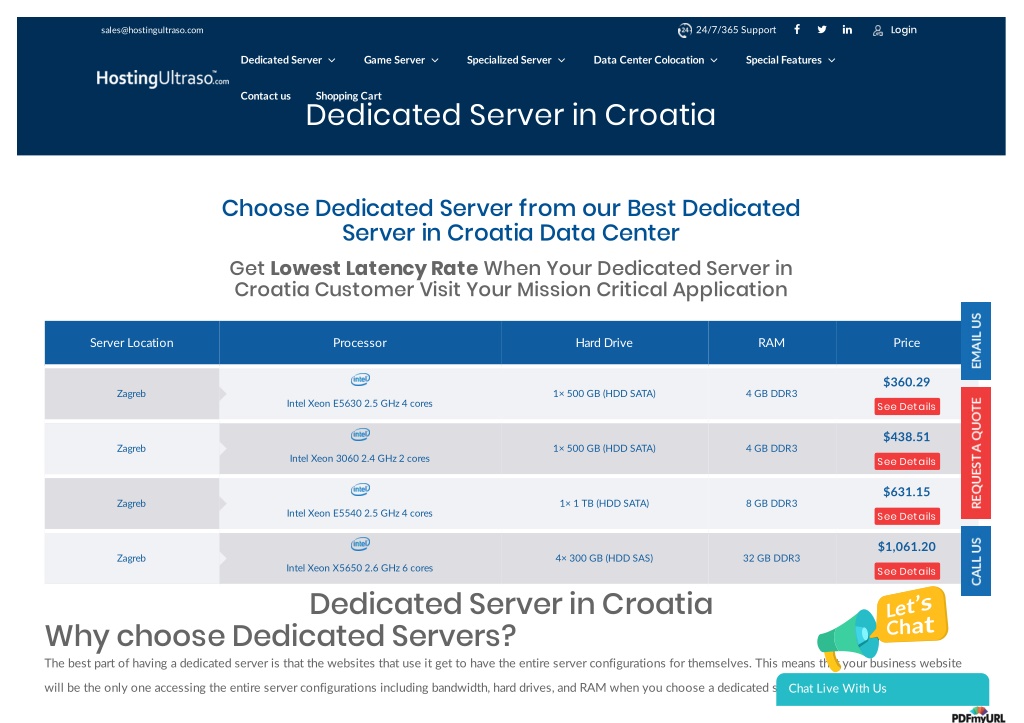Click the $1,061.20 price
The image size is (1024, 723).
click(906, 547)
